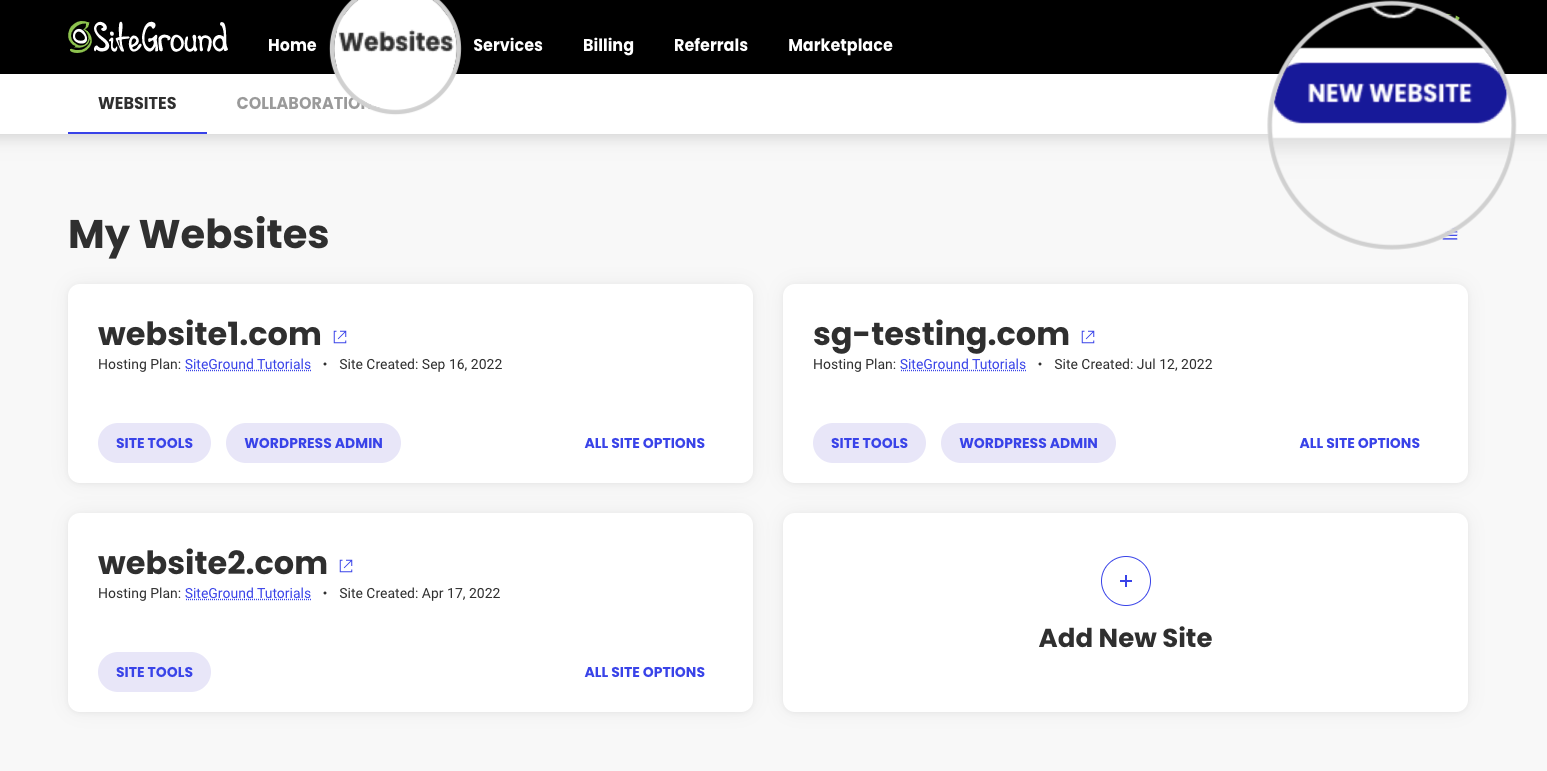The image size is (1547, 771).
Task: Go to Home in top navigation
Action: pos(292,45)
